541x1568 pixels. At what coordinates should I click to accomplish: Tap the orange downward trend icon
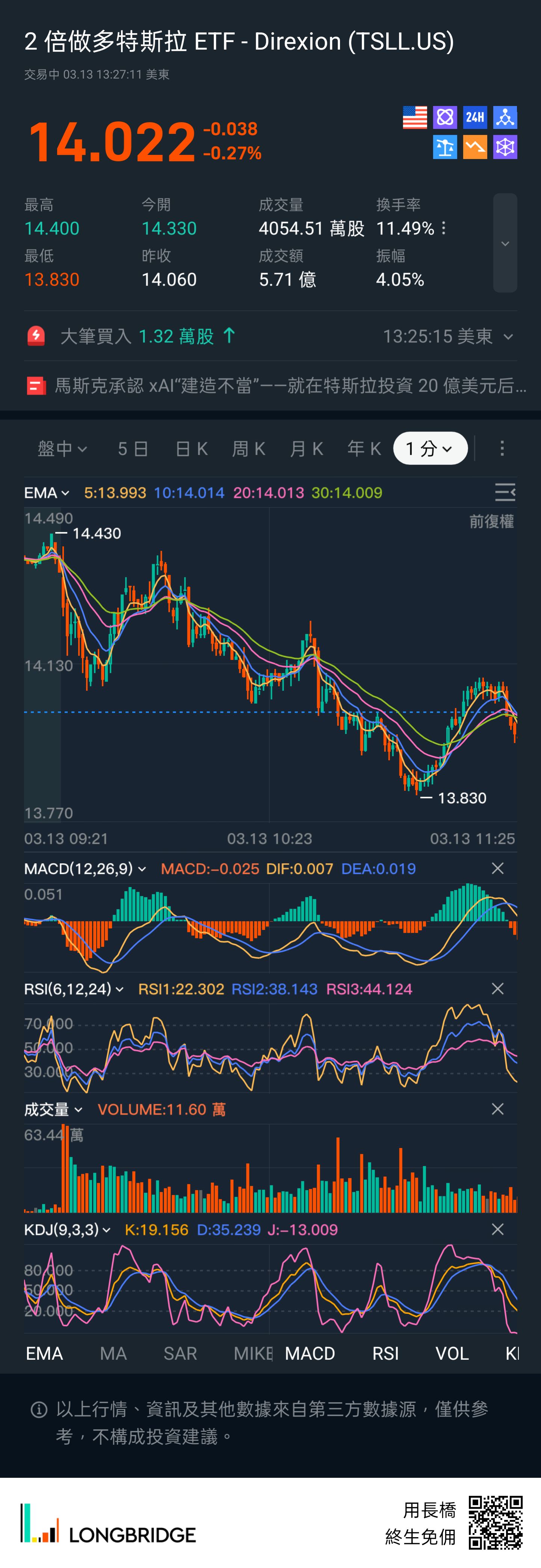coord(475,147)
